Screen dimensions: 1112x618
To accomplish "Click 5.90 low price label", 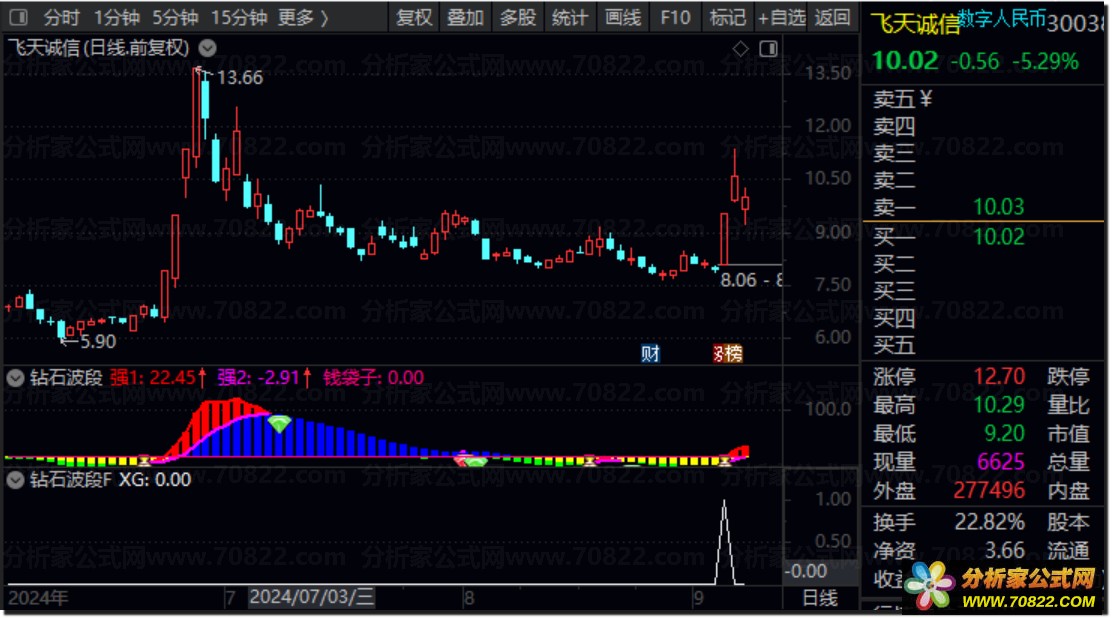I will click(x=98, y=341).
